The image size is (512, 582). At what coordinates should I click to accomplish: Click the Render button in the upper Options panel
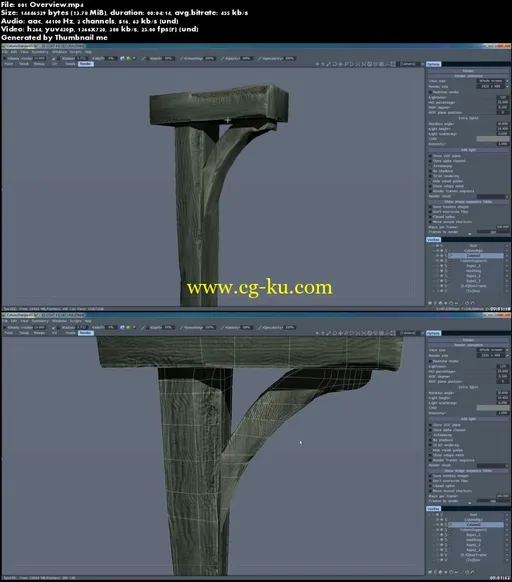point(468,71)
